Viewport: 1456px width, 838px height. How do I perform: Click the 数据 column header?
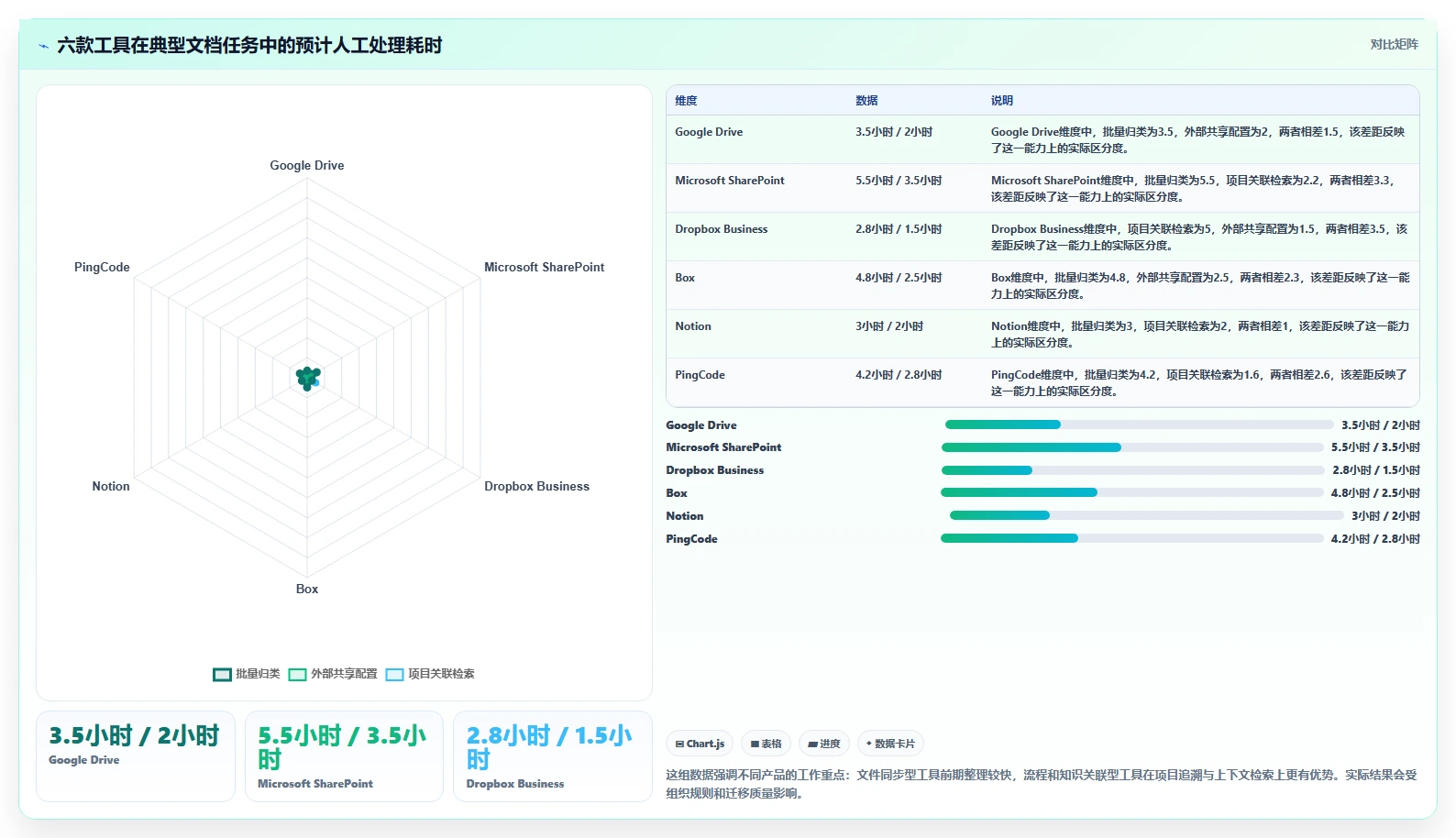[x=866, y=101]
